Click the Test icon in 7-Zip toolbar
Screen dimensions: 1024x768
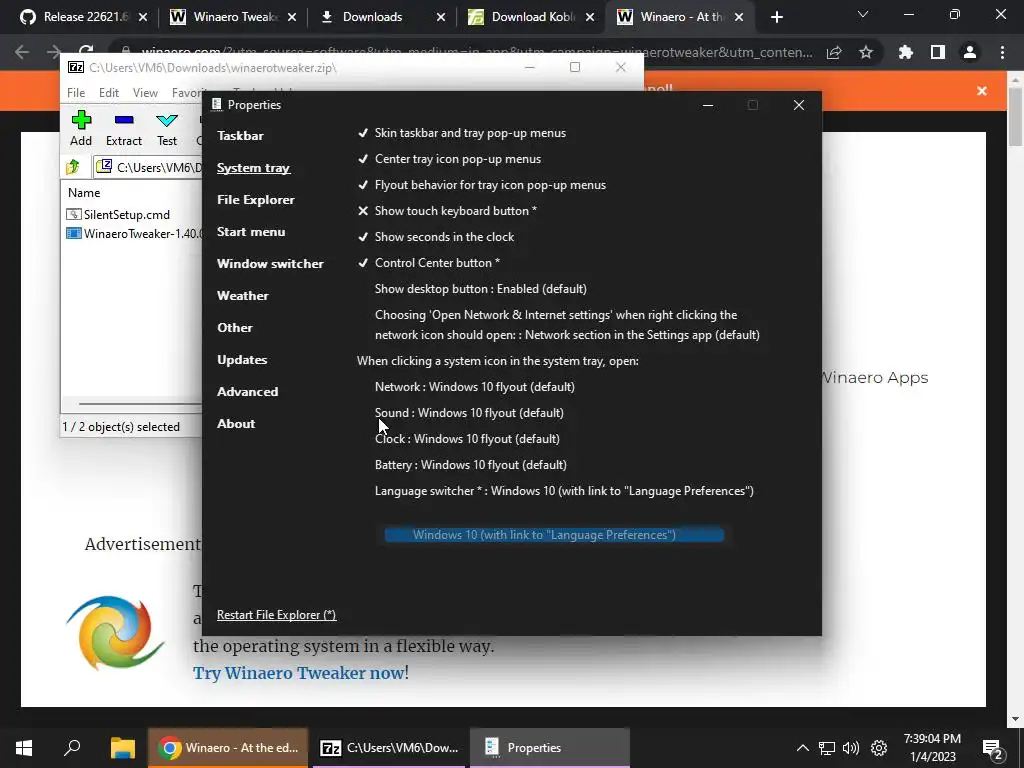coord(167,120)
